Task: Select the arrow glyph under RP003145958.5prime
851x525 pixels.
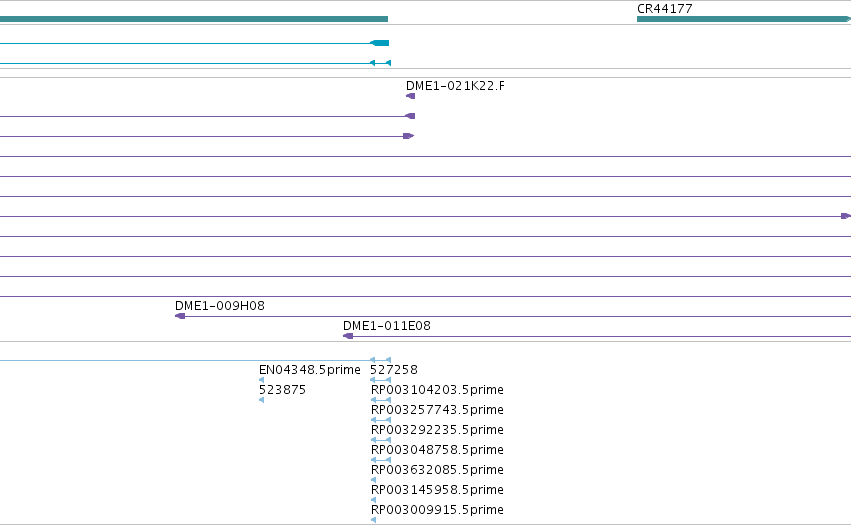Action: [373, 500]
